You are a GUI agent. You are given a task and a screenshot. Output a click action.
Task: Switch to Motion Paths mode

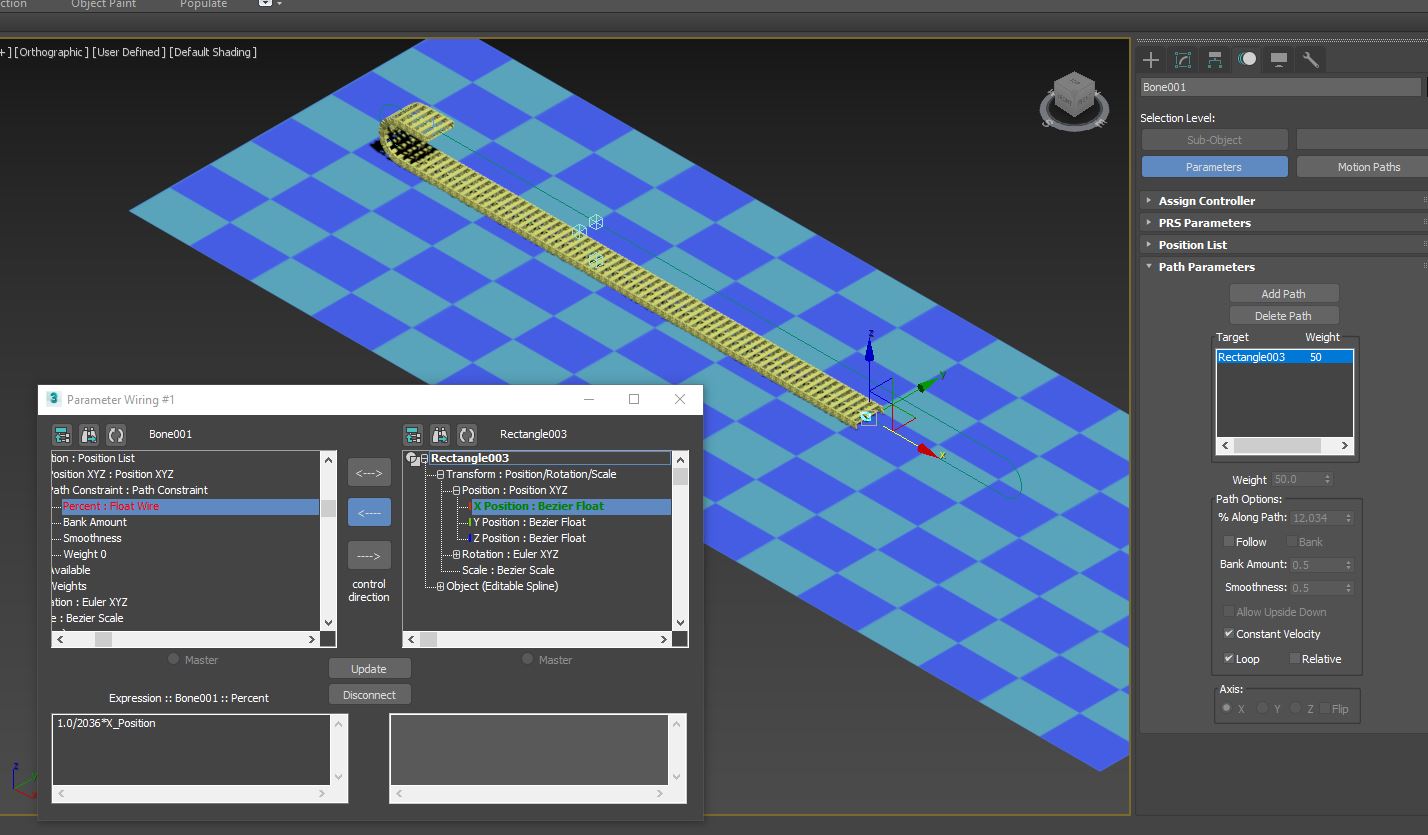(1362, 167)
